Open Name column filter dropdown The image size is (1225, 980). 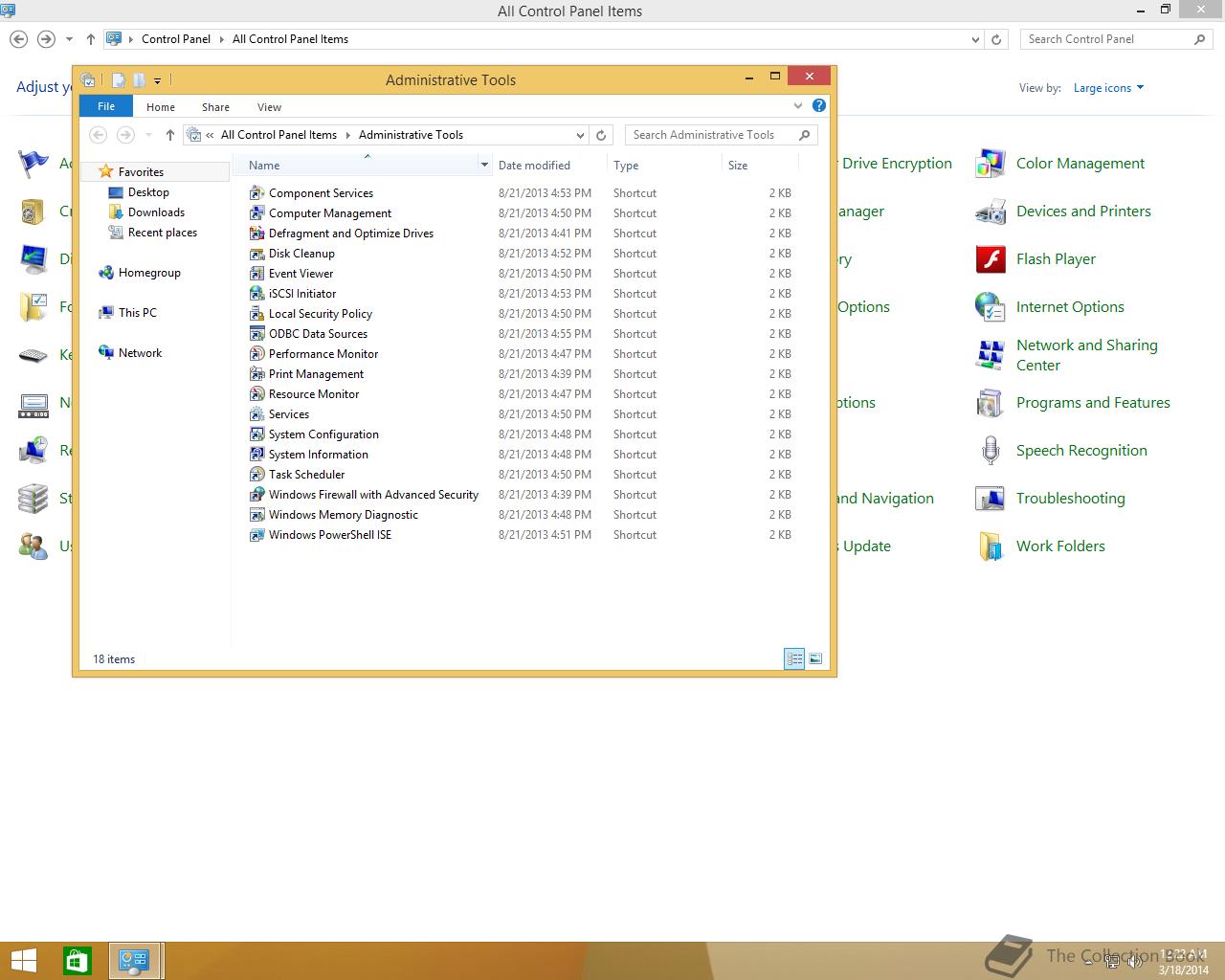(484, 166)
